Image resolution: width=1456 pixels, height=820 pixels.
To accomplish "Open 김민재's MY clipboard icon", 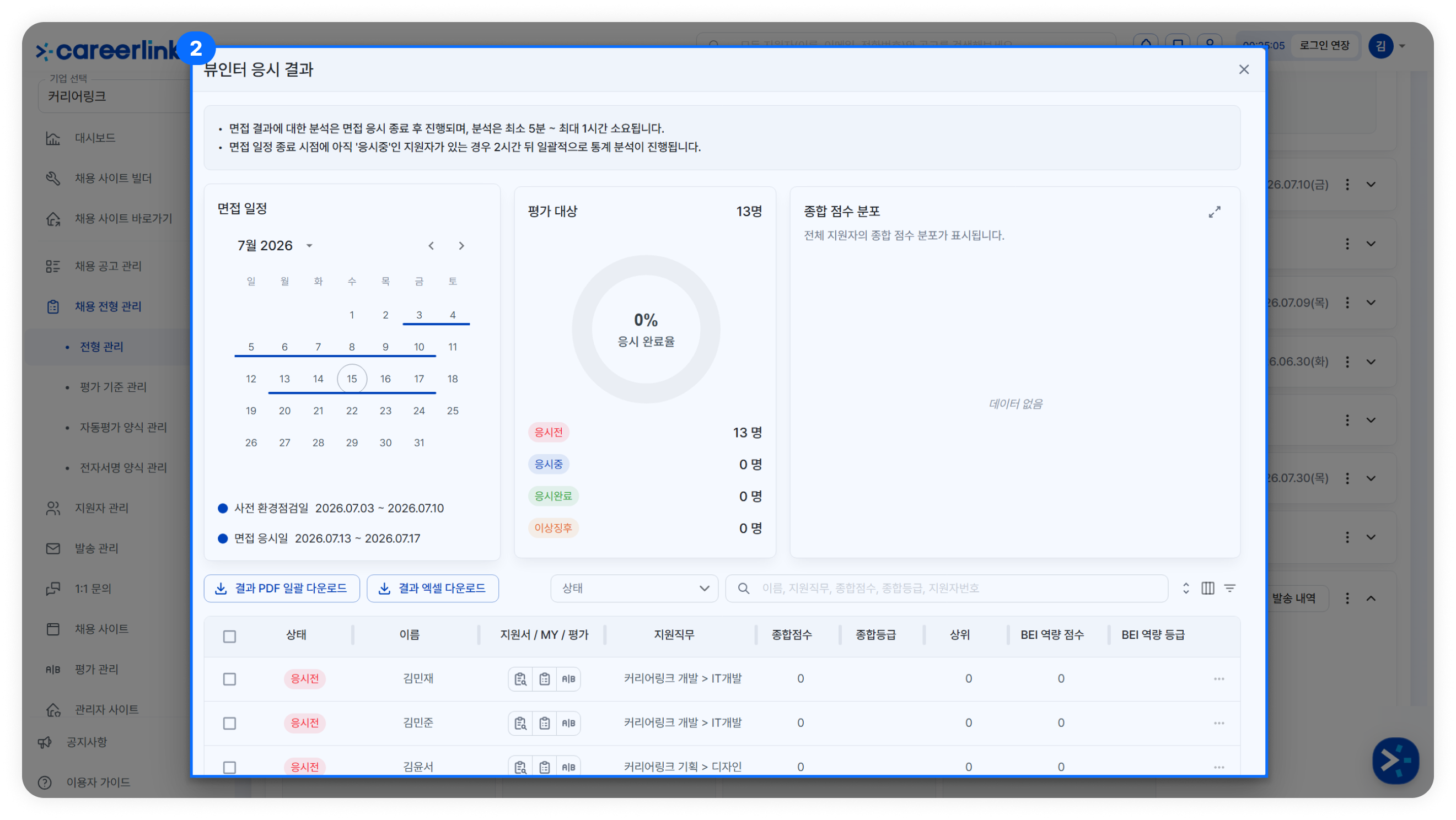I will (544, 679).
